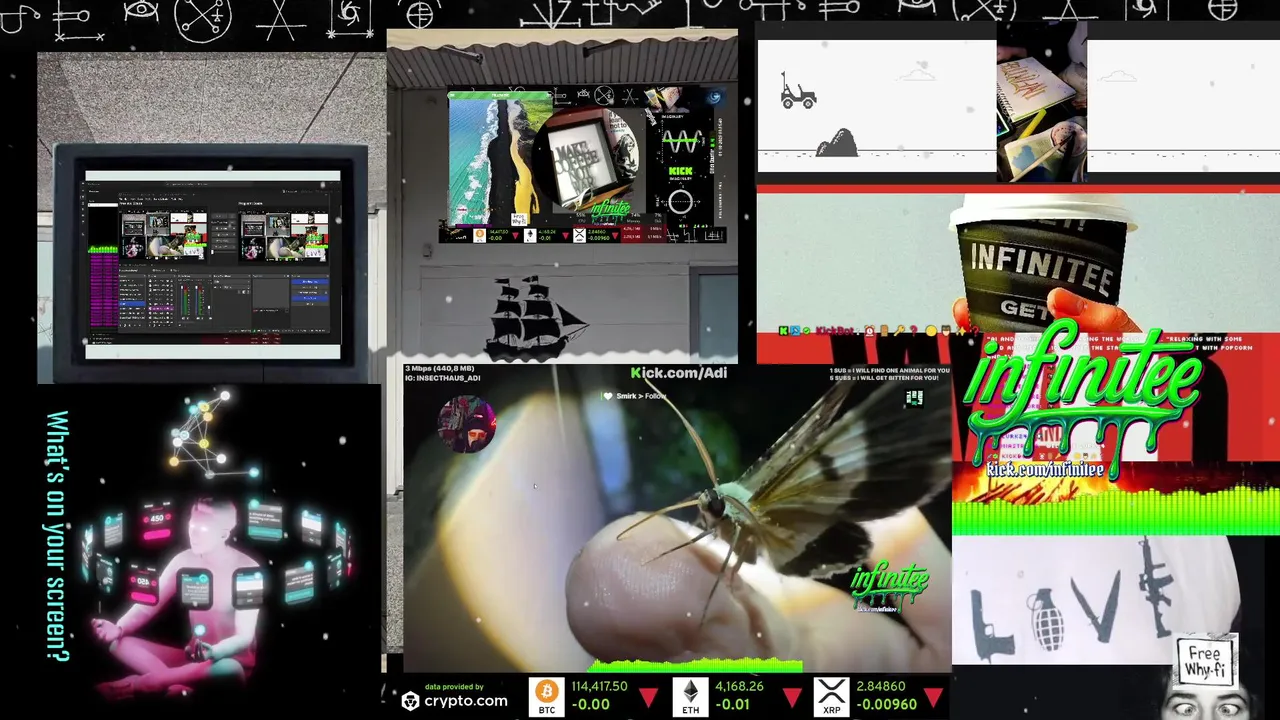Viewport: 1280px width, 720px height.
Task: Open the Kick.com/Adi link text
Action: 679,373
